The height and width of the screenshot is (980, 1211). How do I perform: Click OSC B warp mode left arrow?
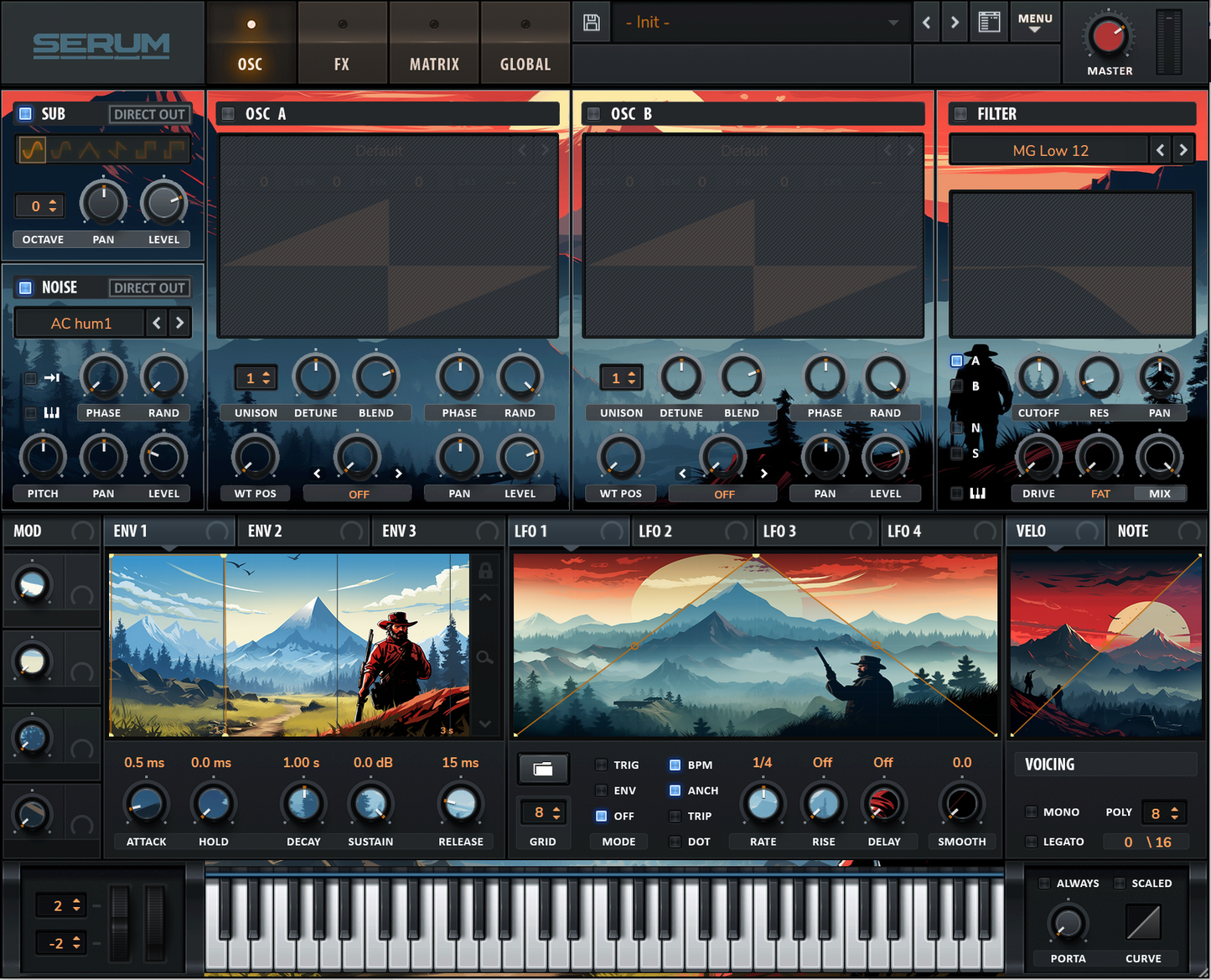(x=682, y=474)
